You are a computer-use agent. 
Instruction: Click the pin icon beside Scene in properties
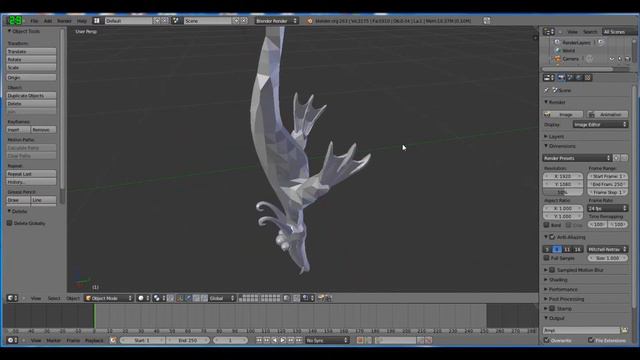(x=547, y=90)
